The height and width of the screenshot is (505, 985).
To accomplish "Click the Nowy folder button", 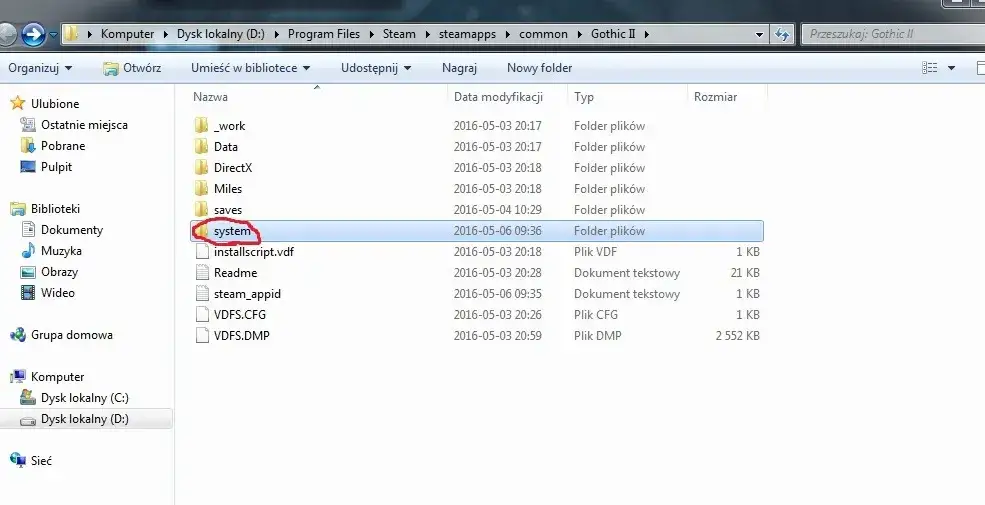I will coord(539,68).
